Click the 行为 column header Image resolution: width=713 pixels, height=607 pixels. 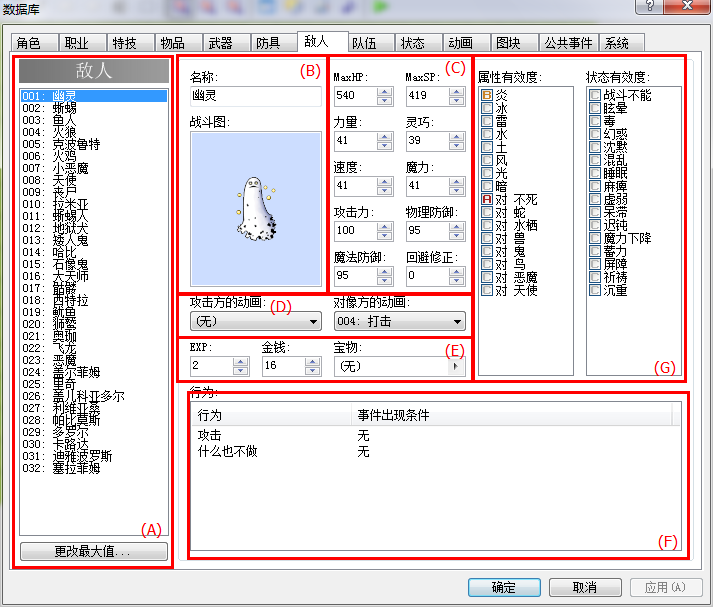[x=271, y=415]
